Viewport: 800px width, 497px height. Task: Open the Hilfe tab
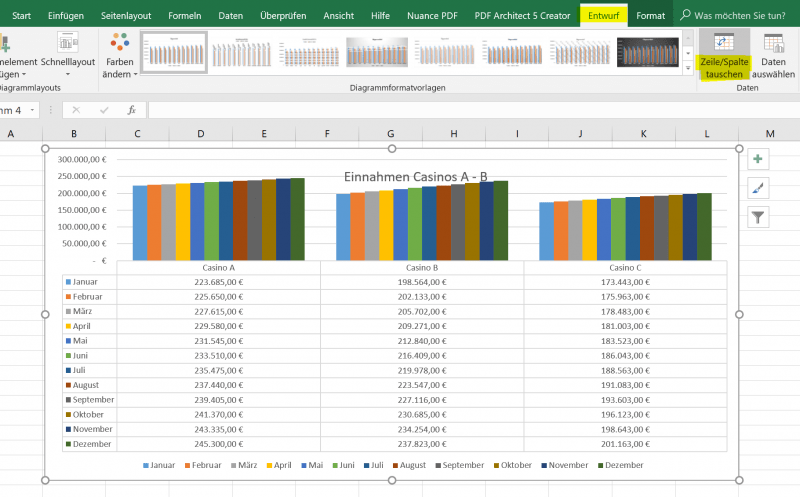pyautogui.click(x=380, y=15)
